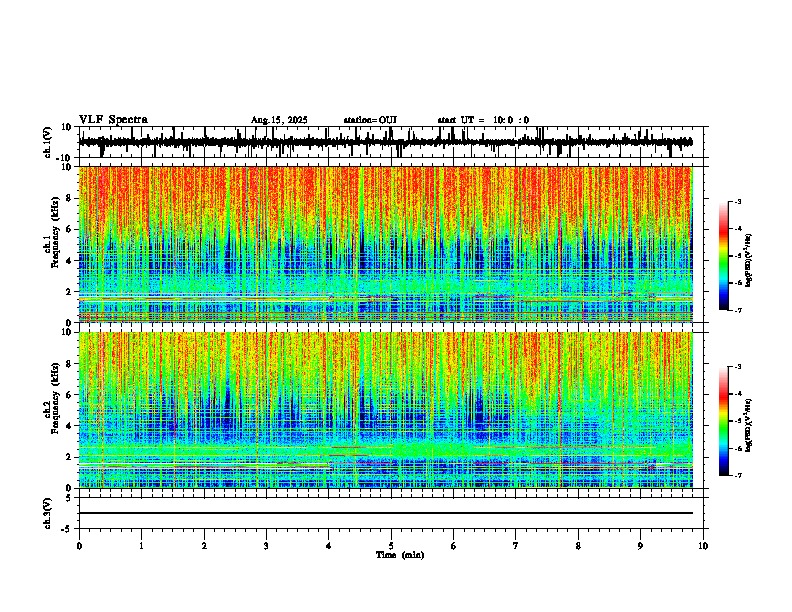Click the ch.2 "Frequency (kHz)" axis label
792x612 pixels.
[55, 398]
